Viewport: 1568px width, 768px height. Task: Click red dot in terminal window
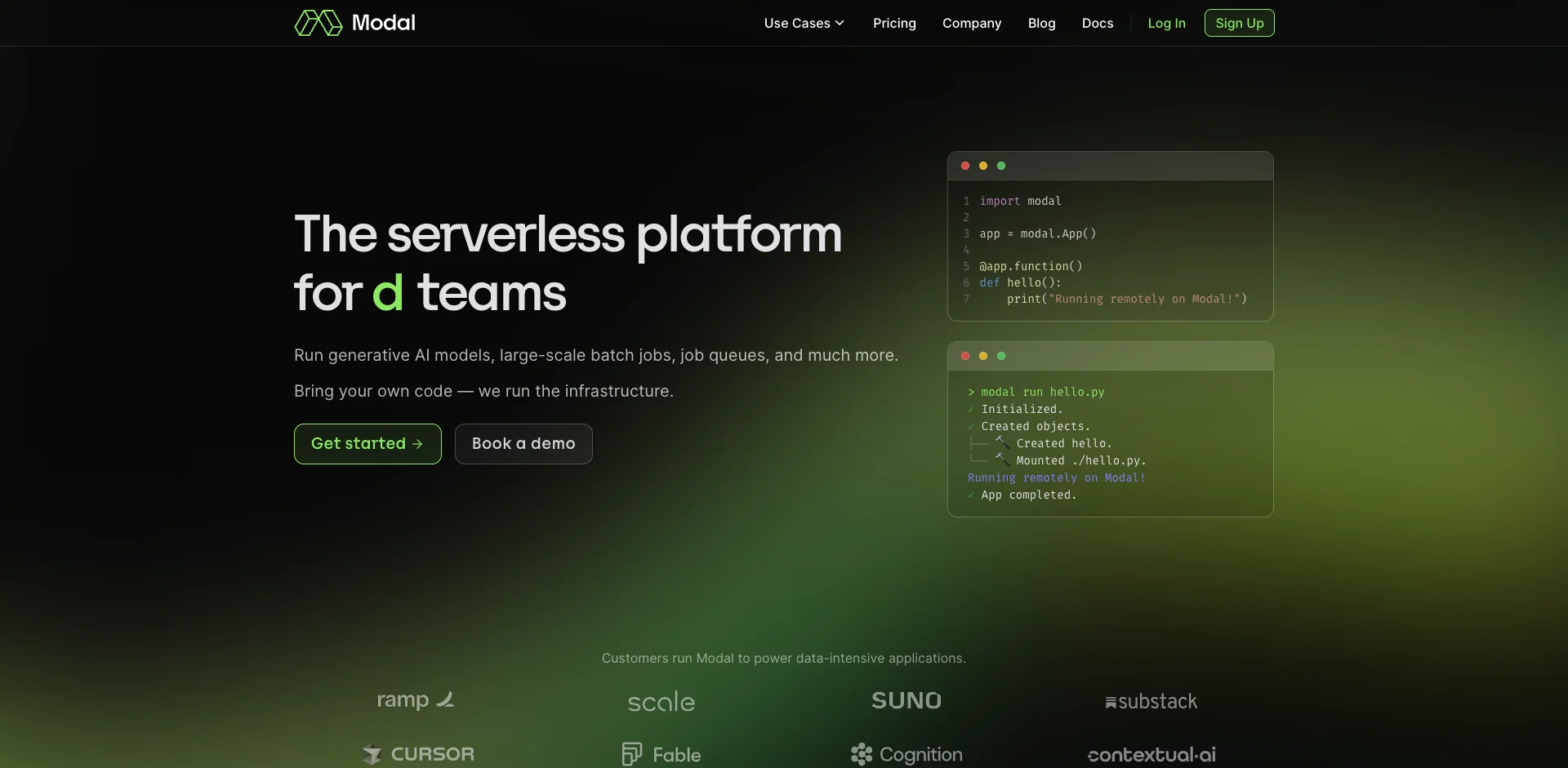pyautogui.click(x=965, y=356)
